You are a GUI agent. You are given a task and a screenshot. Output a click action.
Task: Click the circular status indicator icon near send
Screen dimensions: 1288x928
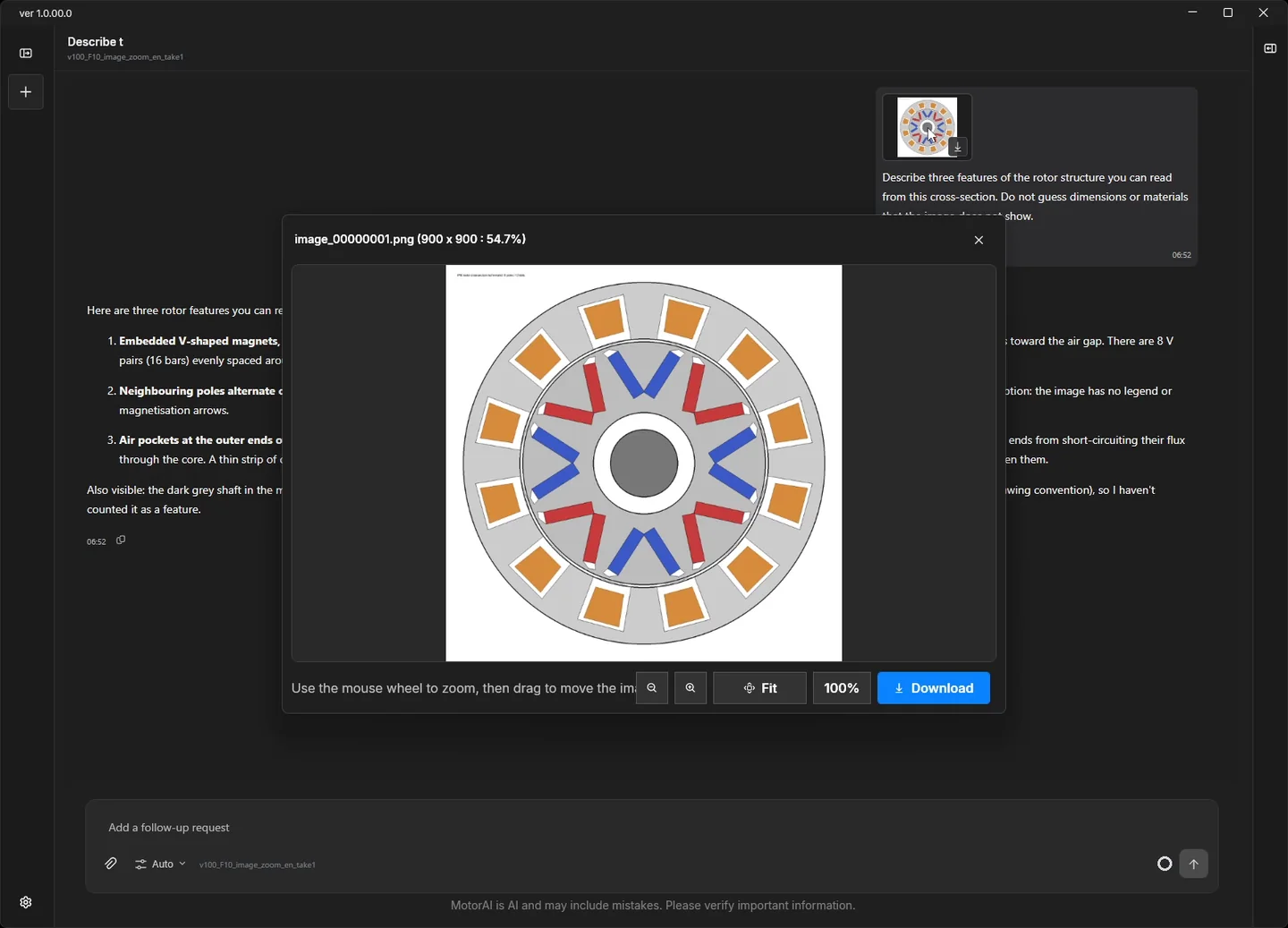tap(1165, 864)
